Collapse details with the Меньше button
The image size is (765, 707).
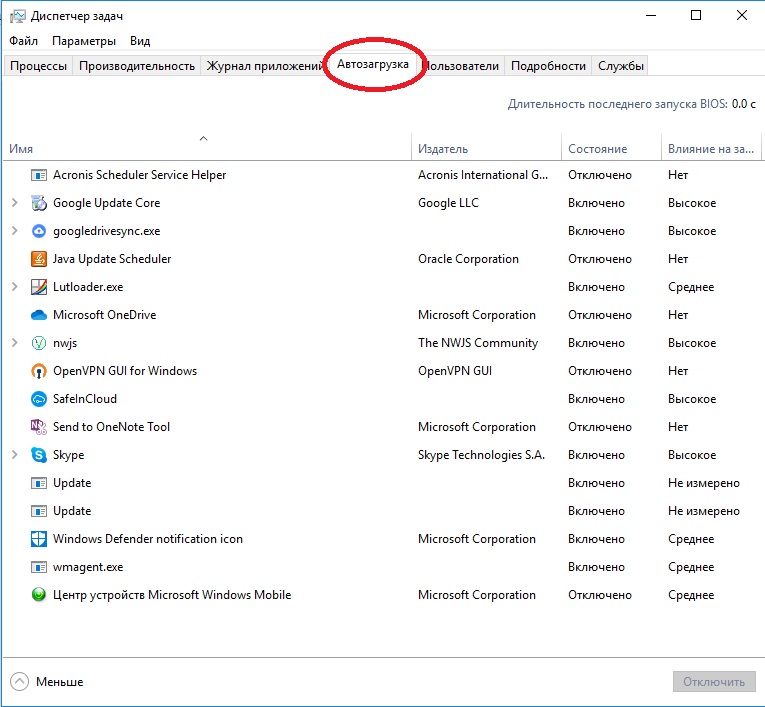tap(48, 682)
